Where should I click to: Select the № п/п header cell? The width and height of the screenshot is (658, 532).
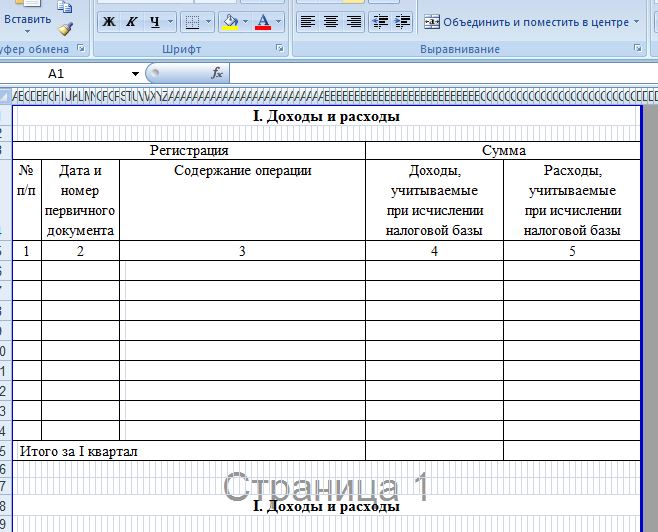(x=27, y=200)
